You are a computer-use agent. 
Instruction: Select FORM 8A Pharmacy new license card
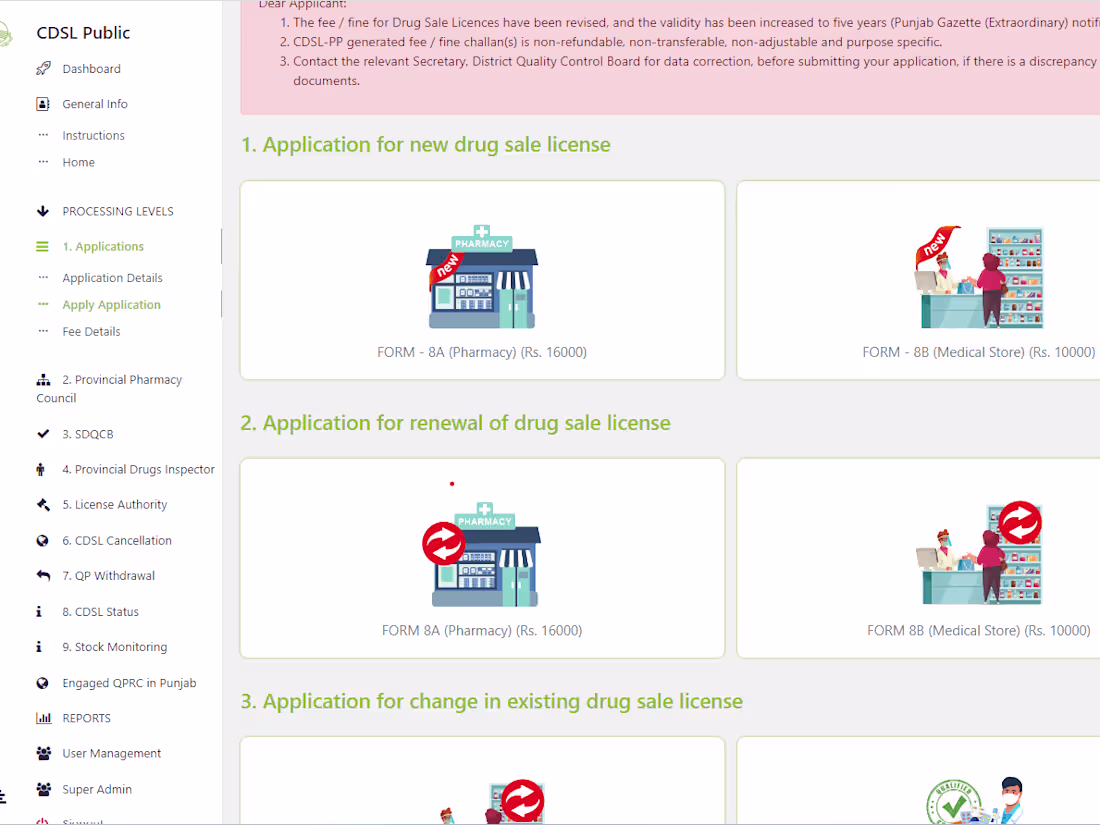(482, 280)
